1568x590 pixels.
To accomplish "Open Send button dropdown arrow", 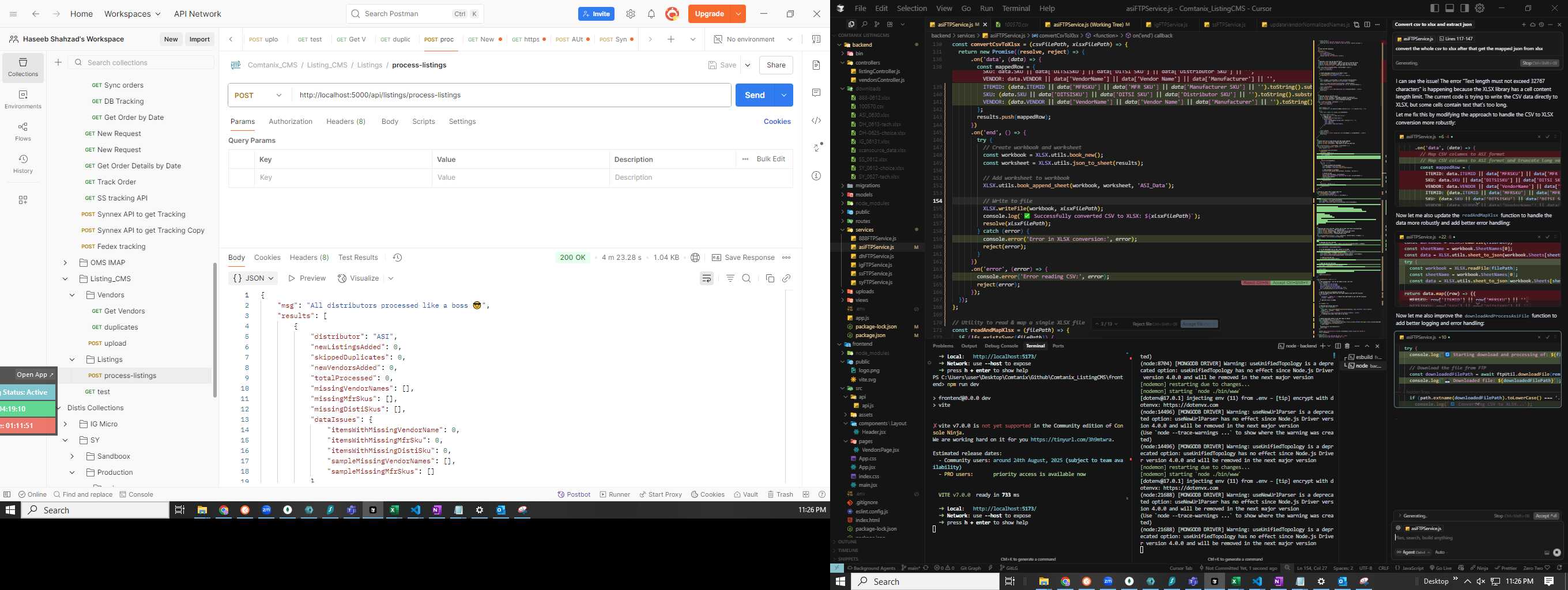I will coord(783,96).
